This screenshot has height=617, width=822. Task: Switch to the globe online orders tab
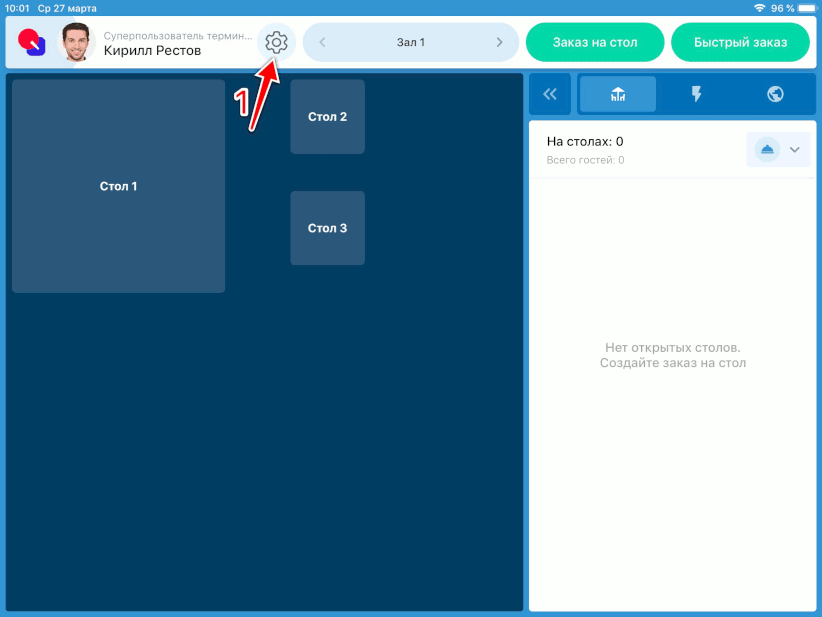(775, 94)
